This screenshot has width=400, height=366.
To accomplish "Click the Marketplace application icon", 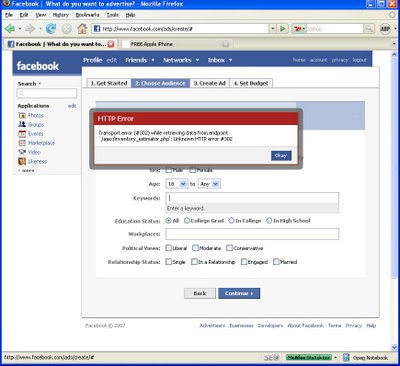I will point(22,143).
